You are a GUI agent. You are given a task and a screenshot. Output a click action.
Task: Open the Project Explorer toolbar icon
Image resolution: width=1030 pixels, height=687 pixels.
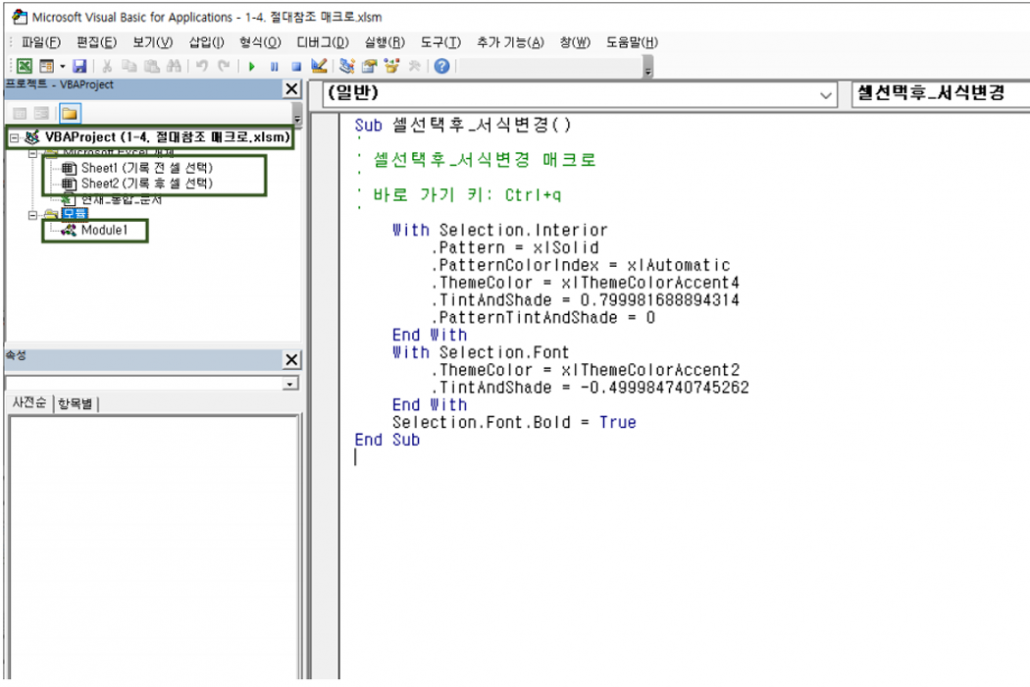(x=347, y=66)
